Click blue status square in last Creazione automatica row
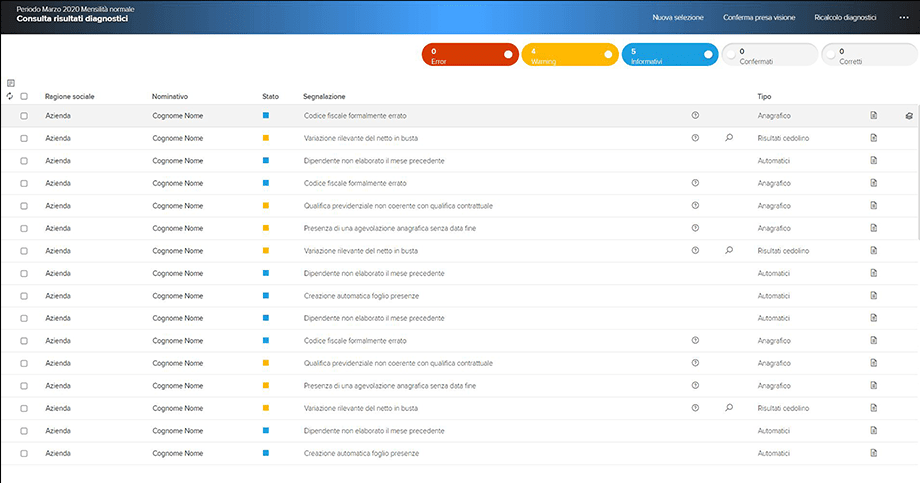The image size is (920, 483). point(266,453)
